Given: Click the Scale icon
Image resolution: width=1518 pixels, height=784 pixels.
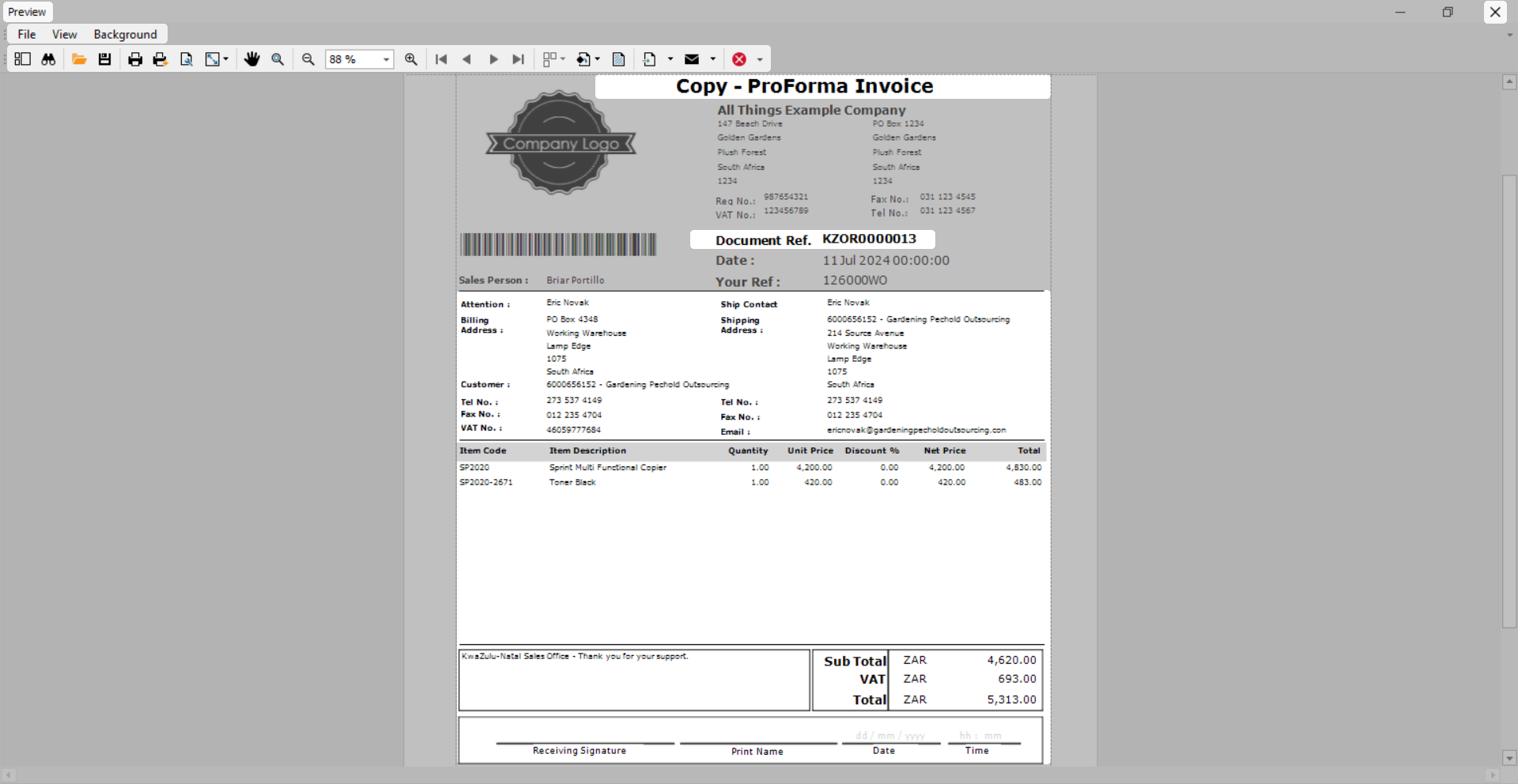Looking at the screenshot, I should [212, 59].
